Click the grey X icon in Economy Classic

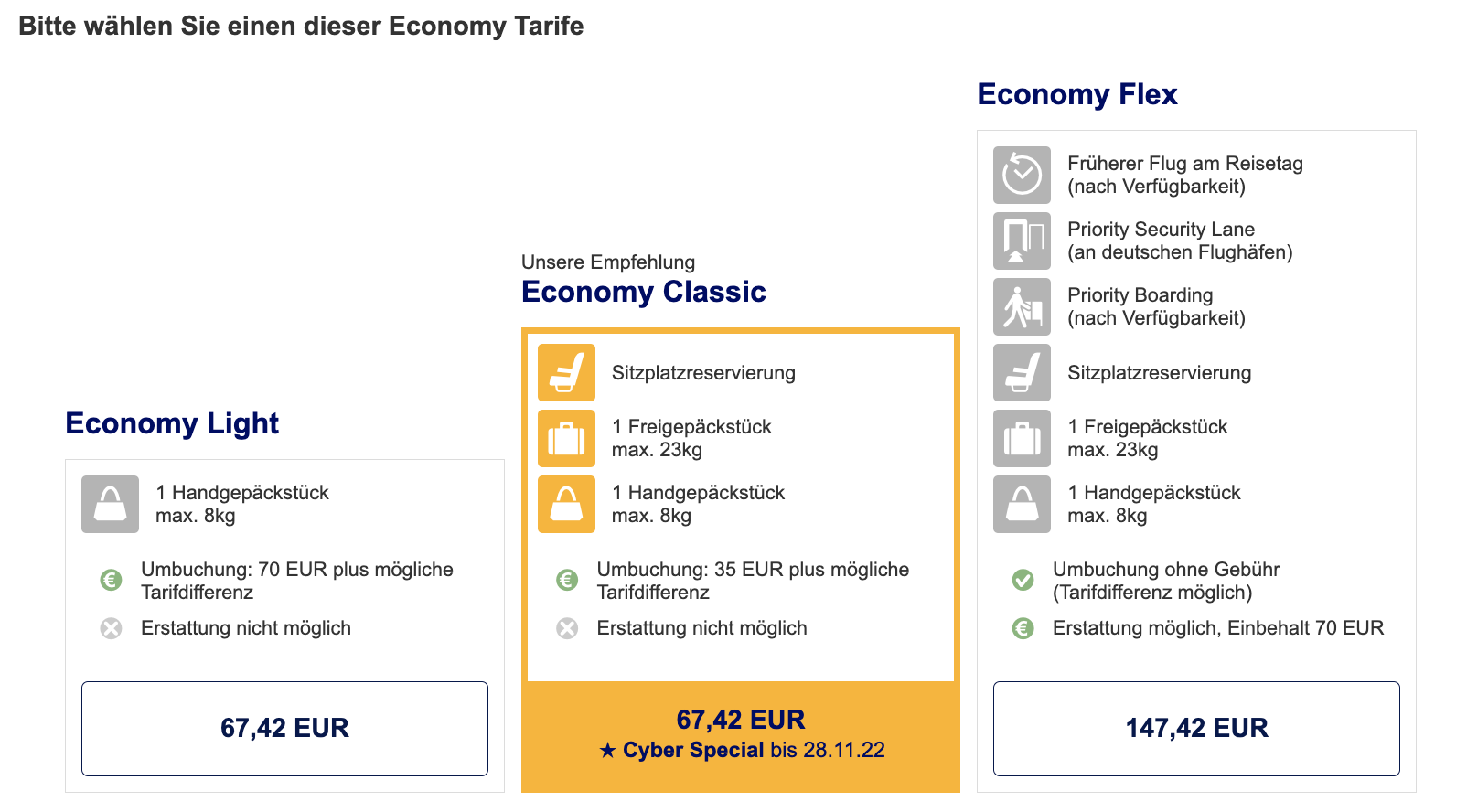[x=567, y=628]
